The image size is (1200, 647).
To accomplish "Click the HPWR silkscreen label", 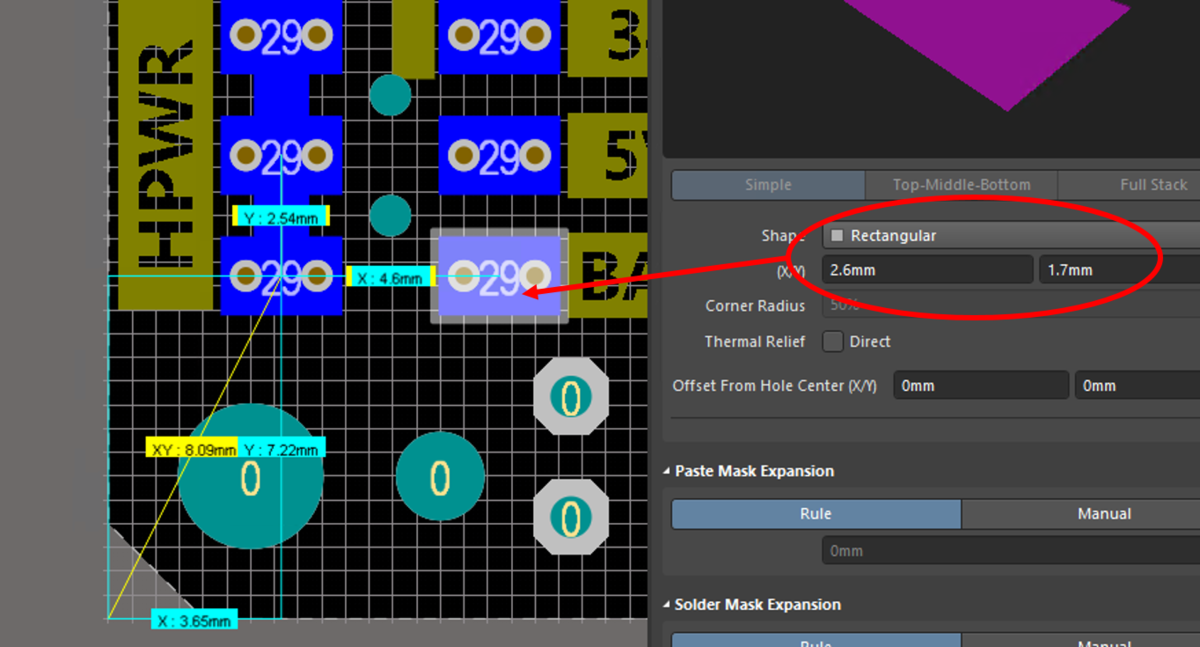I will pyautogui.click(x=165, y=155).
